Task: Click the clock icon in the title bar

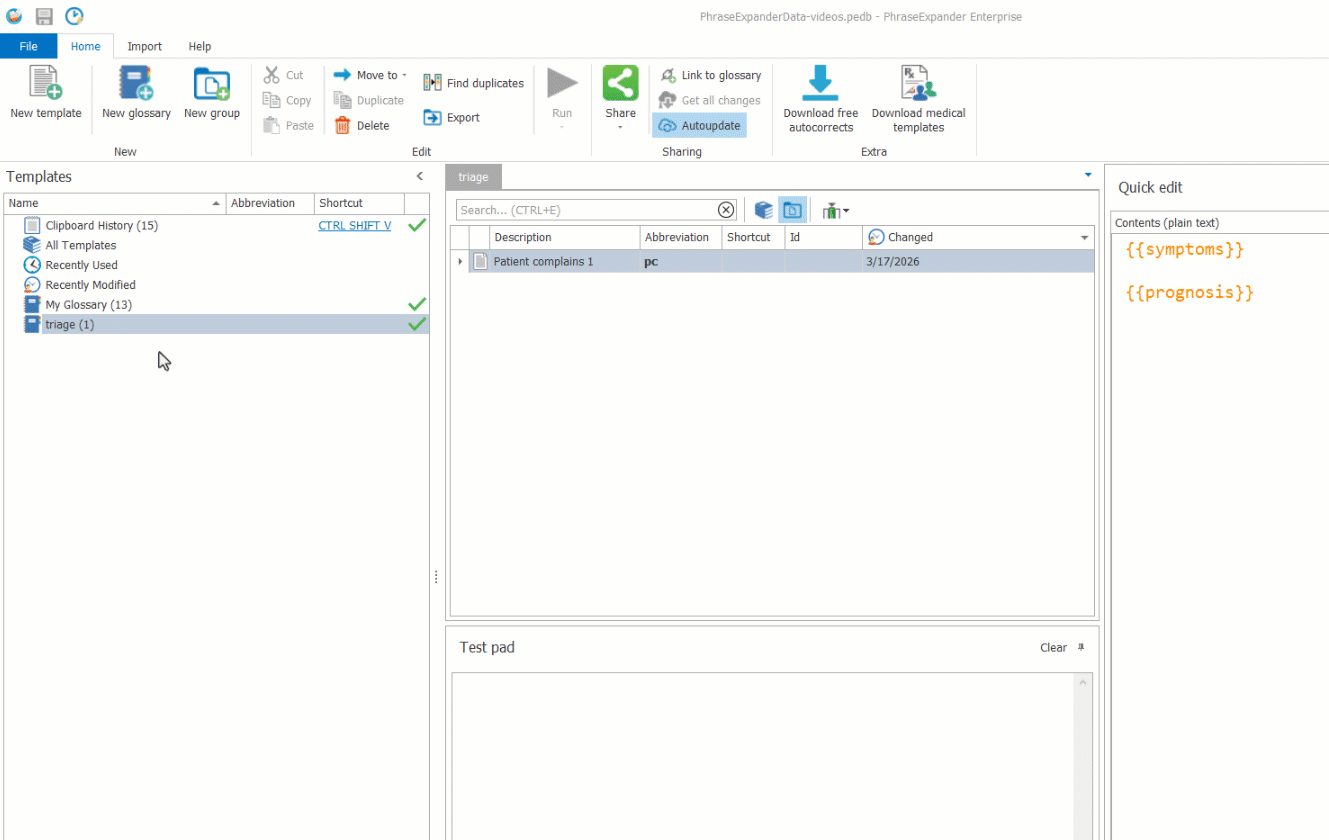Action: (74, 16)
